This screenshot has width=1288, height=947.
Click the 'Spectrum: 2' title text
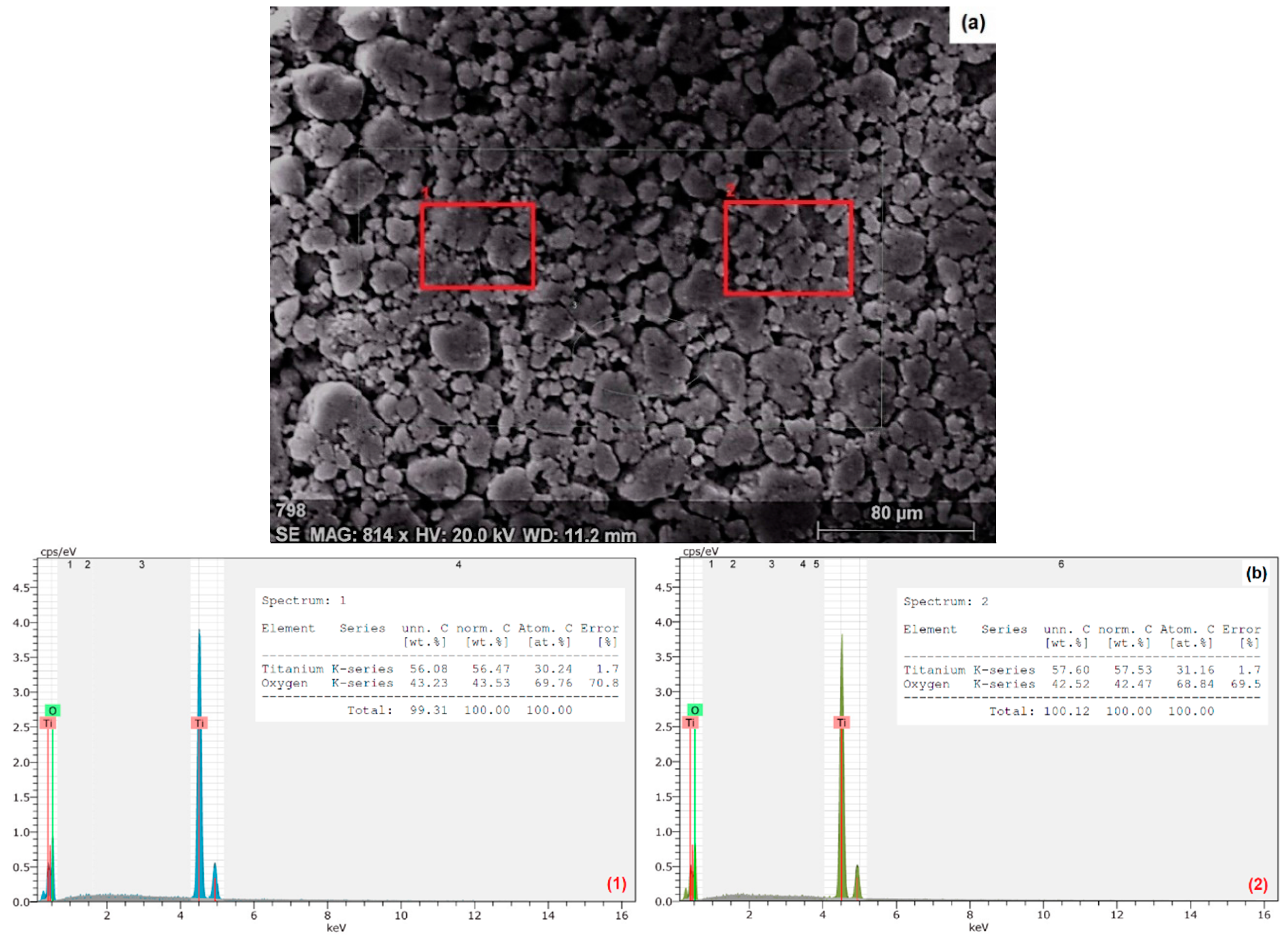(x=945, y=601)
